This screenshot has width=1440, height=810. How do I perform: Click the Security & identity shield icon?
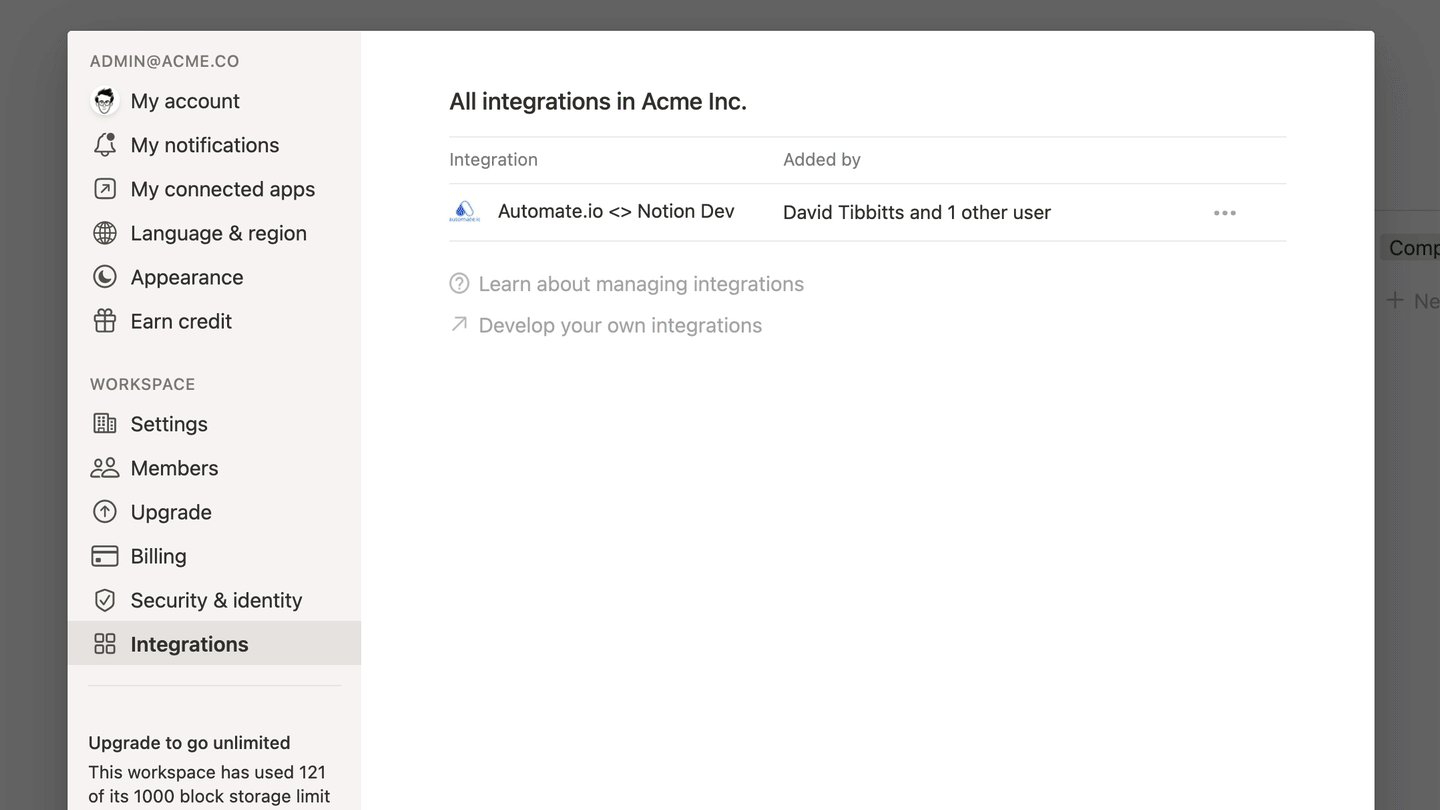click(104, 599)
